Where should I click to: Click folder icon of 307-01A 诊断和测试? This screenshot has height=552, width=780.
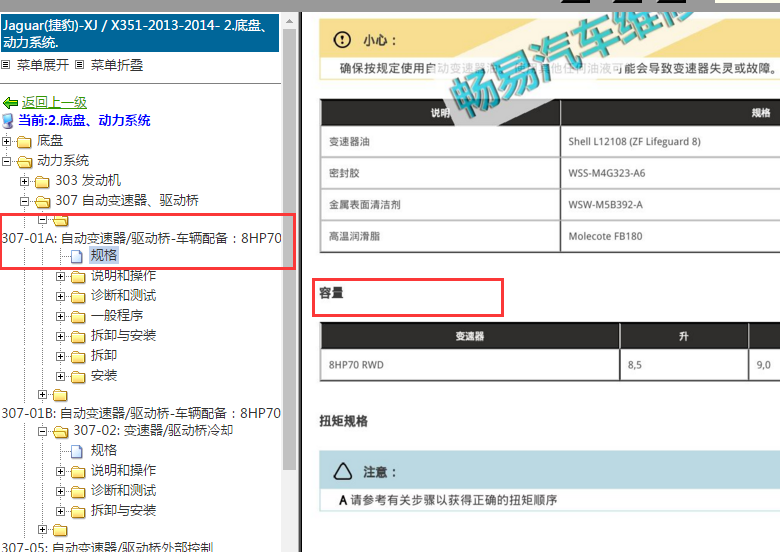[x=78, y=297]
